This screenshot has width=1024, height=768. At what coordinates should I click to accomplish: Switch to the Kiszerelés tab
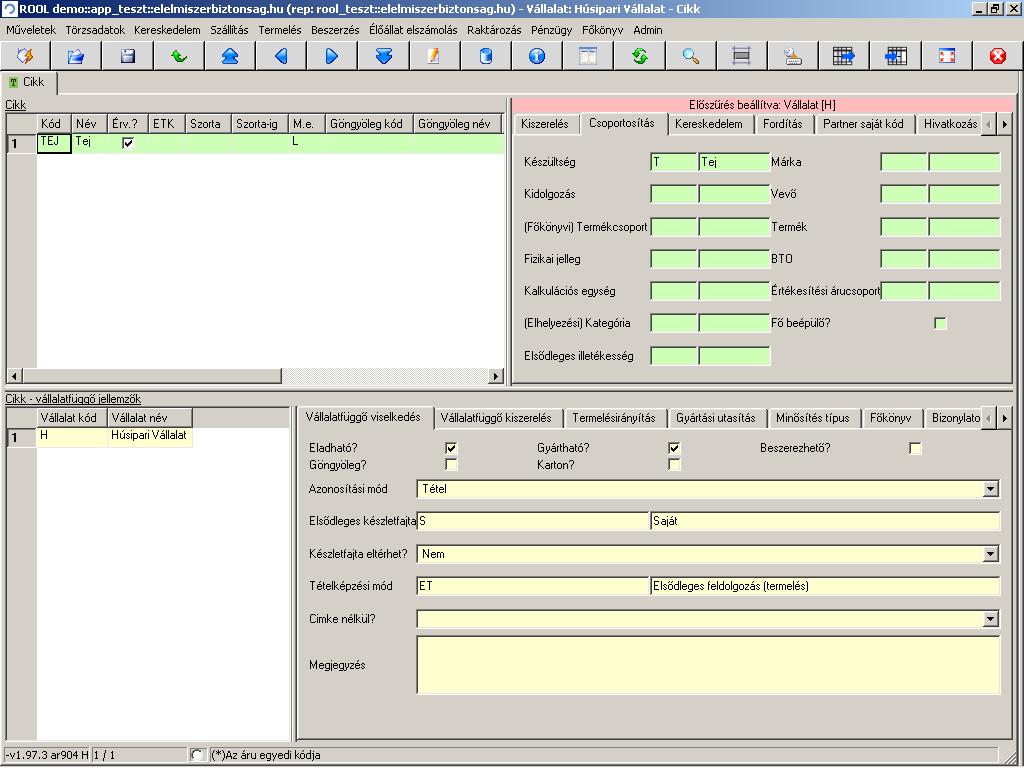point(545,124)
